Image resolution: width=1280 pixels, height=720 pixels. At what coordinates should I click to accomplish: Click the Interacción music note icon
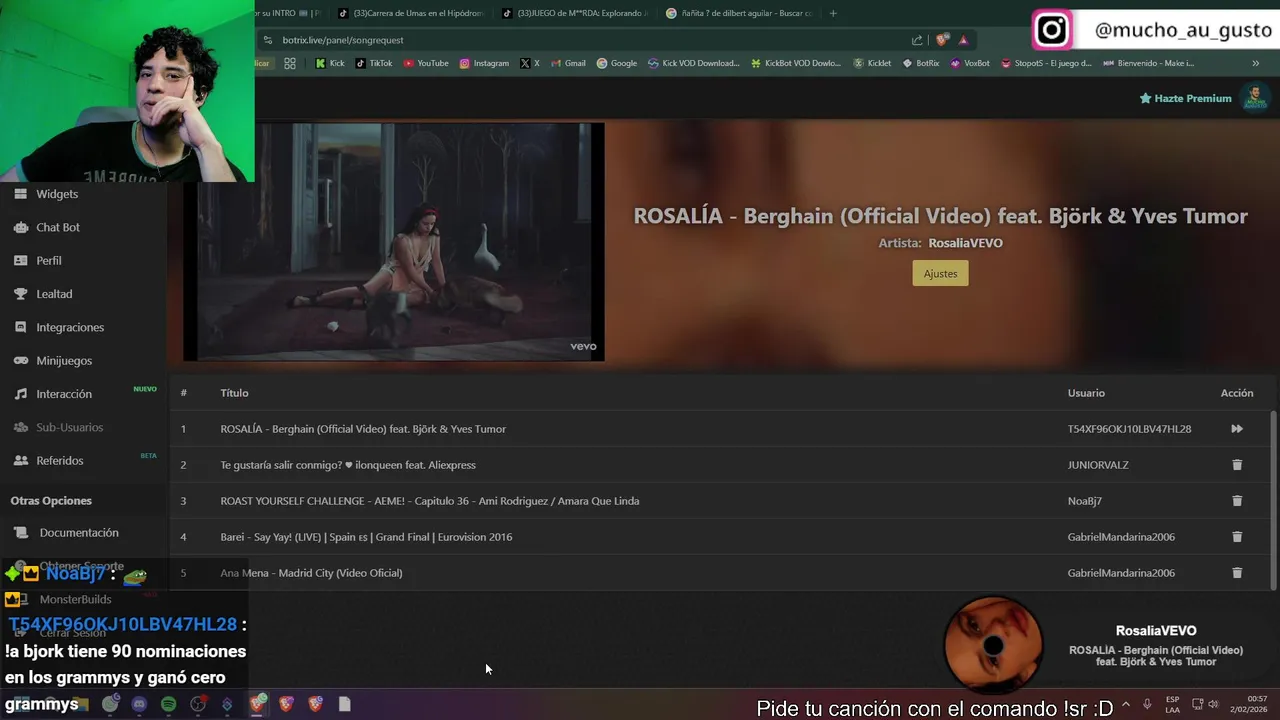tap(20, 394)
